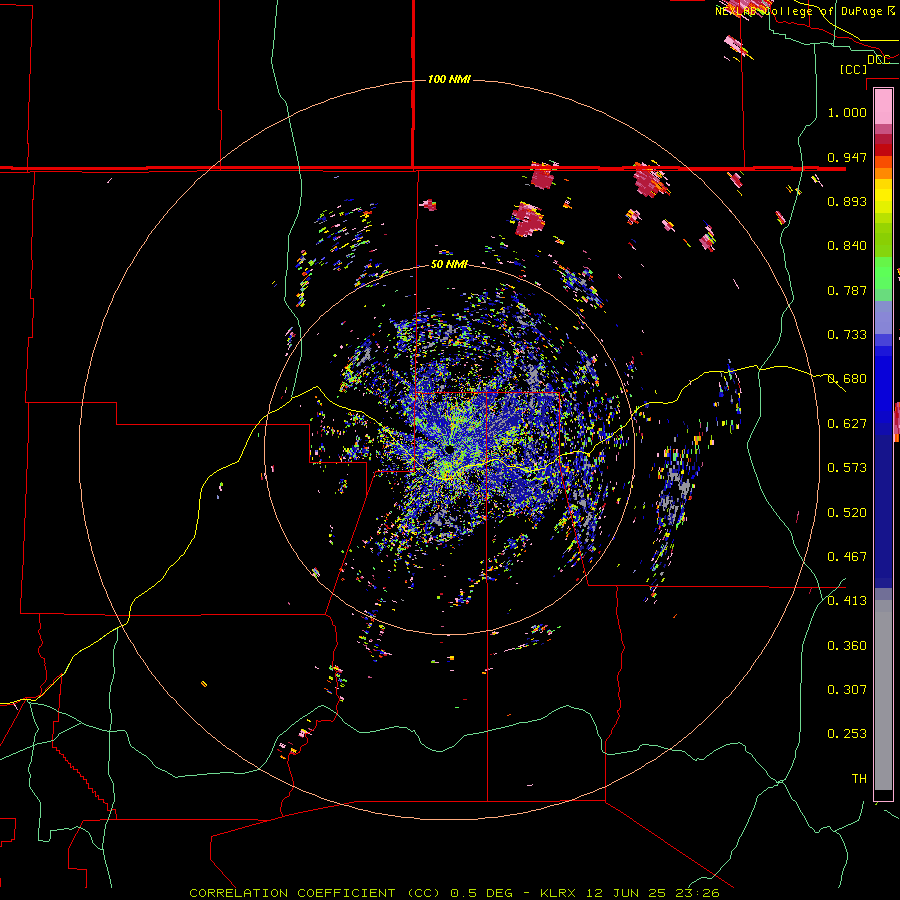Click the gray band of the color bar
Viewport: 900px width, 900px height.
point(883,695)
